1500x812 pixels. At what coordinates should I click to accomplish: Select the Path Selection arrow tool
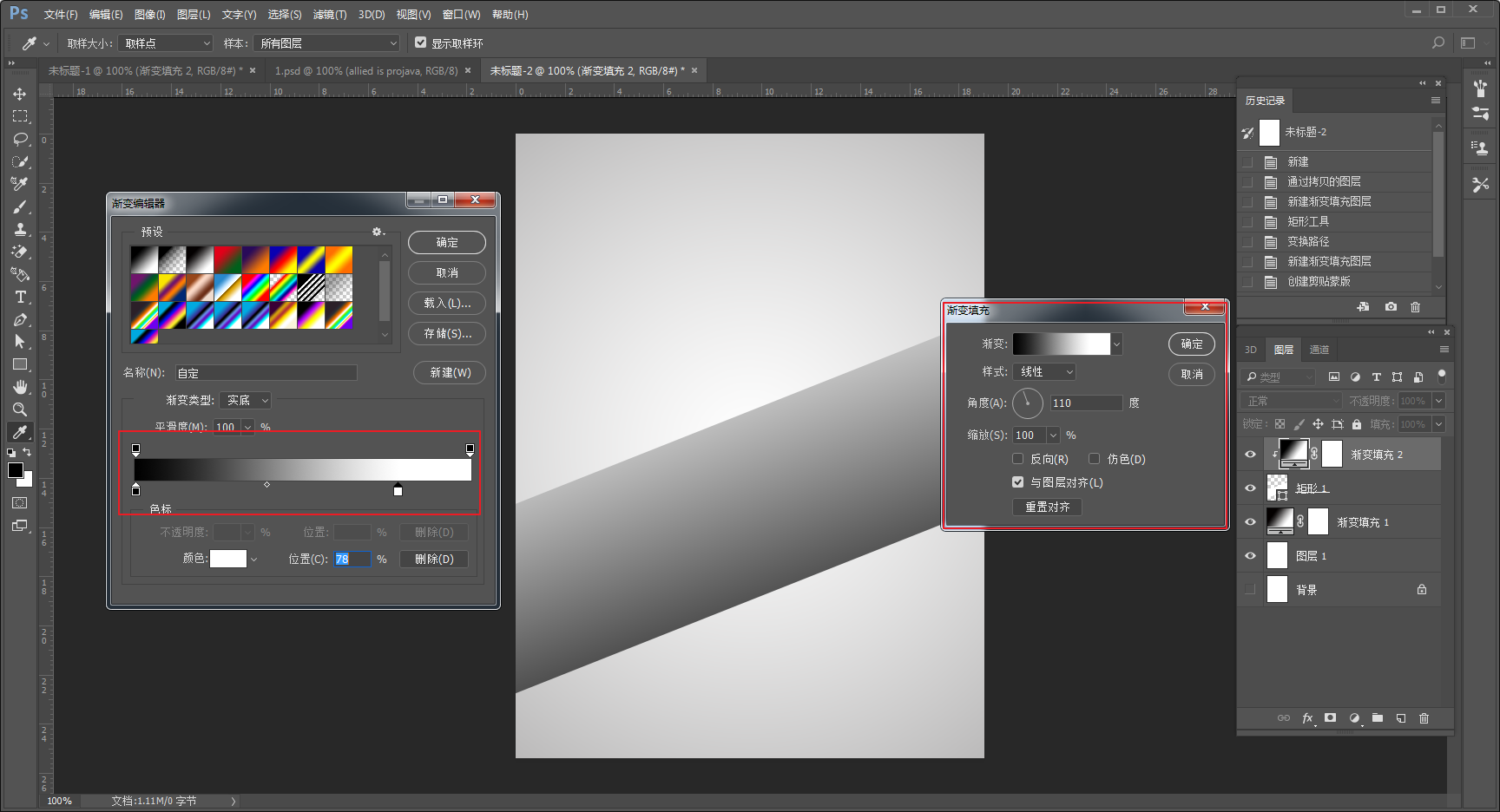click(x=20, y=342)
